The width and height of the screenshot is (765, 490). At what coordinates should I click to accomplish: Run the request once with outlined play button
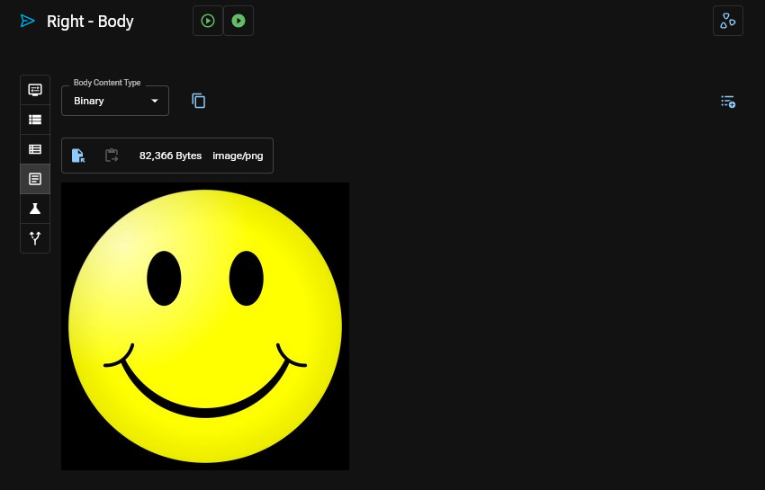pos(208,21)
